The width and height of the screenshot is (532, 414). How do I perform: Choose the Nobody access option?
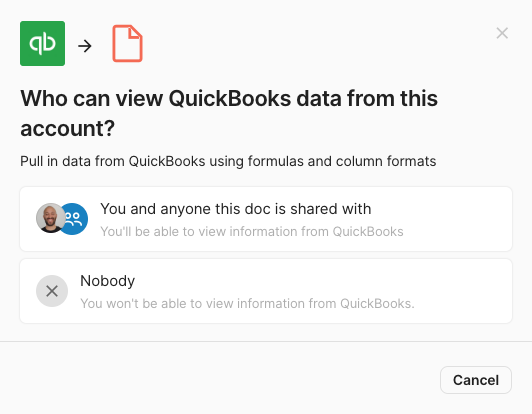coord(266,291)
